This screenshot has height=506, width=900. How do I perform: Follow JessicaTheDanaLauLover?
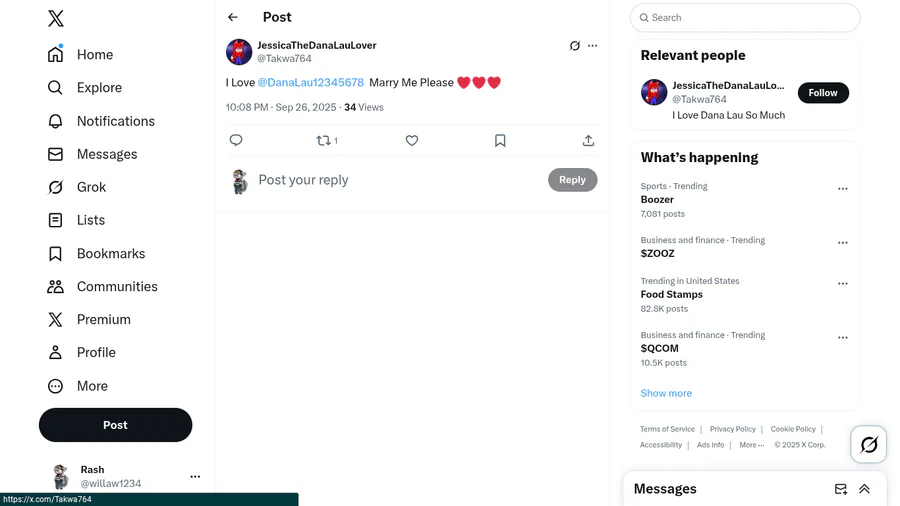pos(823,93)
